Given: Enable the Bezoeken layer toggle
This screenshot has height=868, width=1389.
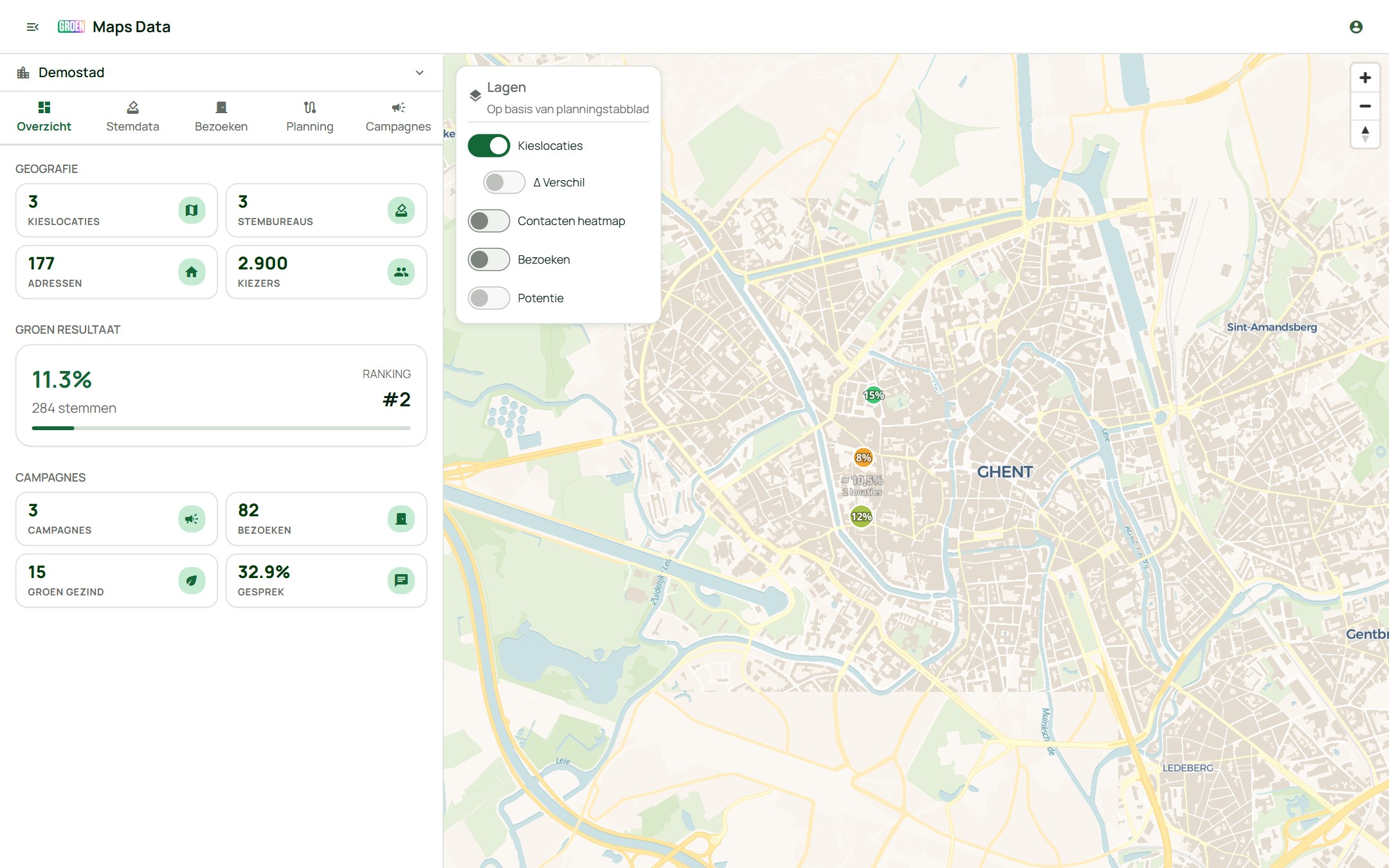Looking at the screenshot, I should click(489, 260).
